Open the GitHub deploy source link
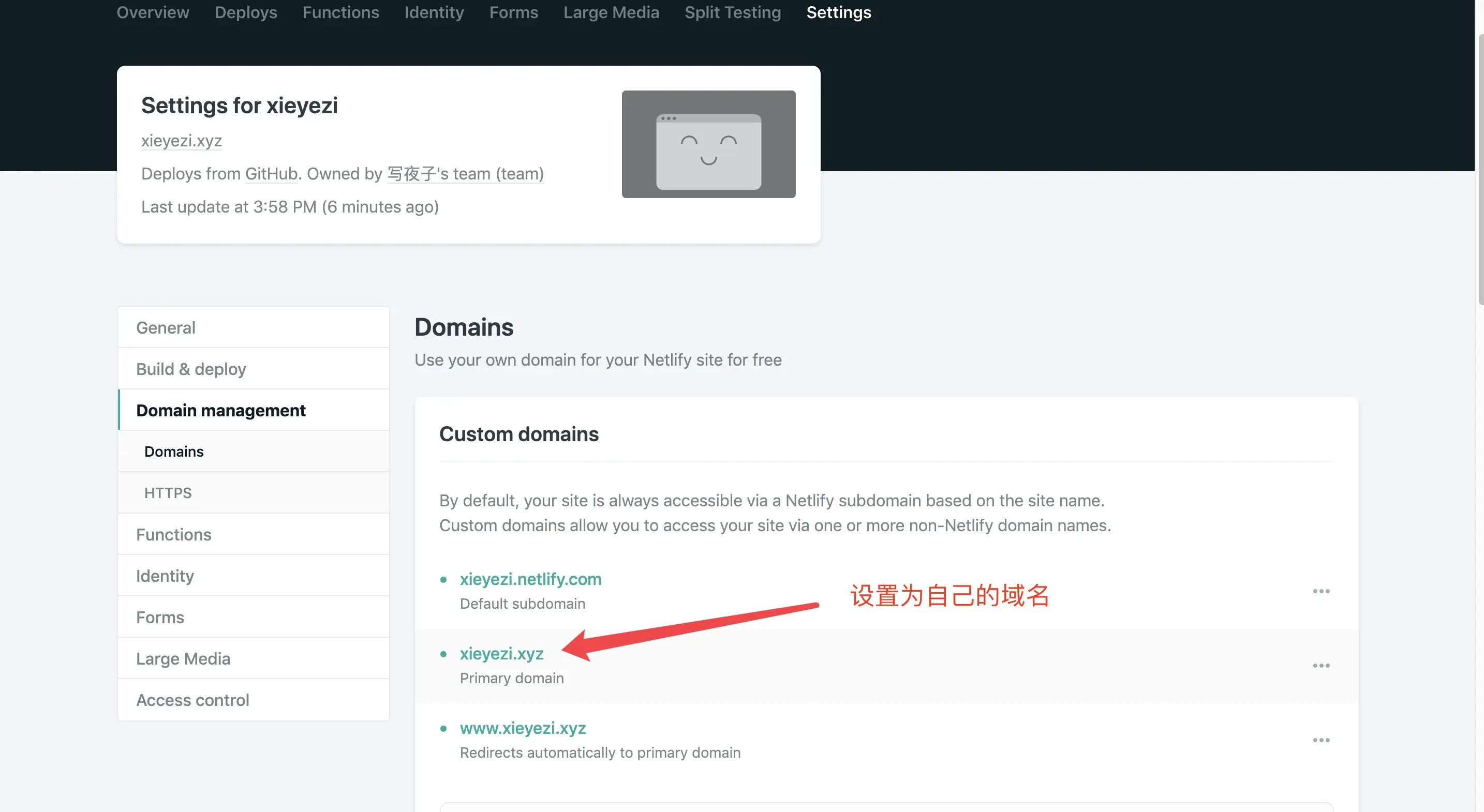Screen dimensions: 1484x812 (x=270, y=173)
